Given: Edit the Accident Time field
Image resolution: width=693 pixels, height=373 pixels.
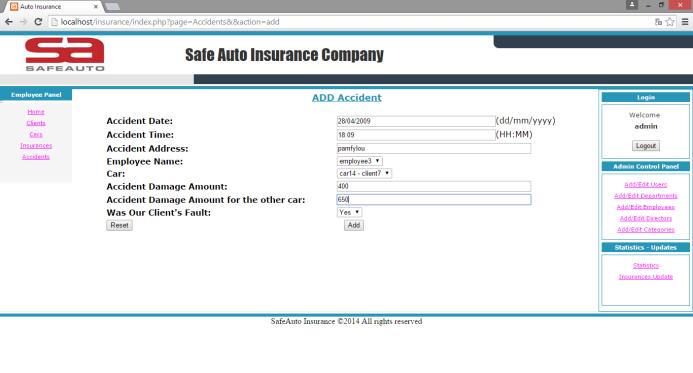Looking at the screenshot, I should (x=416, y=135).
